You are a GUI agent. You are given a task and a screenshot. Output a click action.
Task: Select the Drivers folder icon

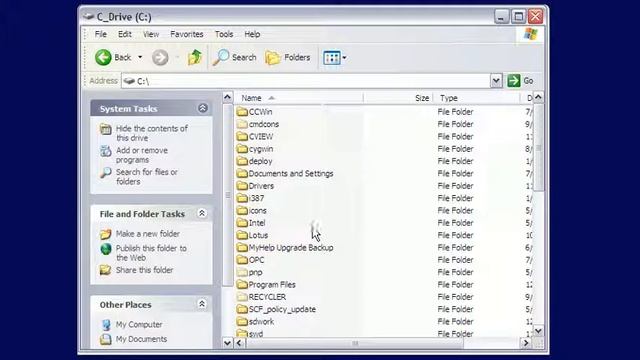242,186
